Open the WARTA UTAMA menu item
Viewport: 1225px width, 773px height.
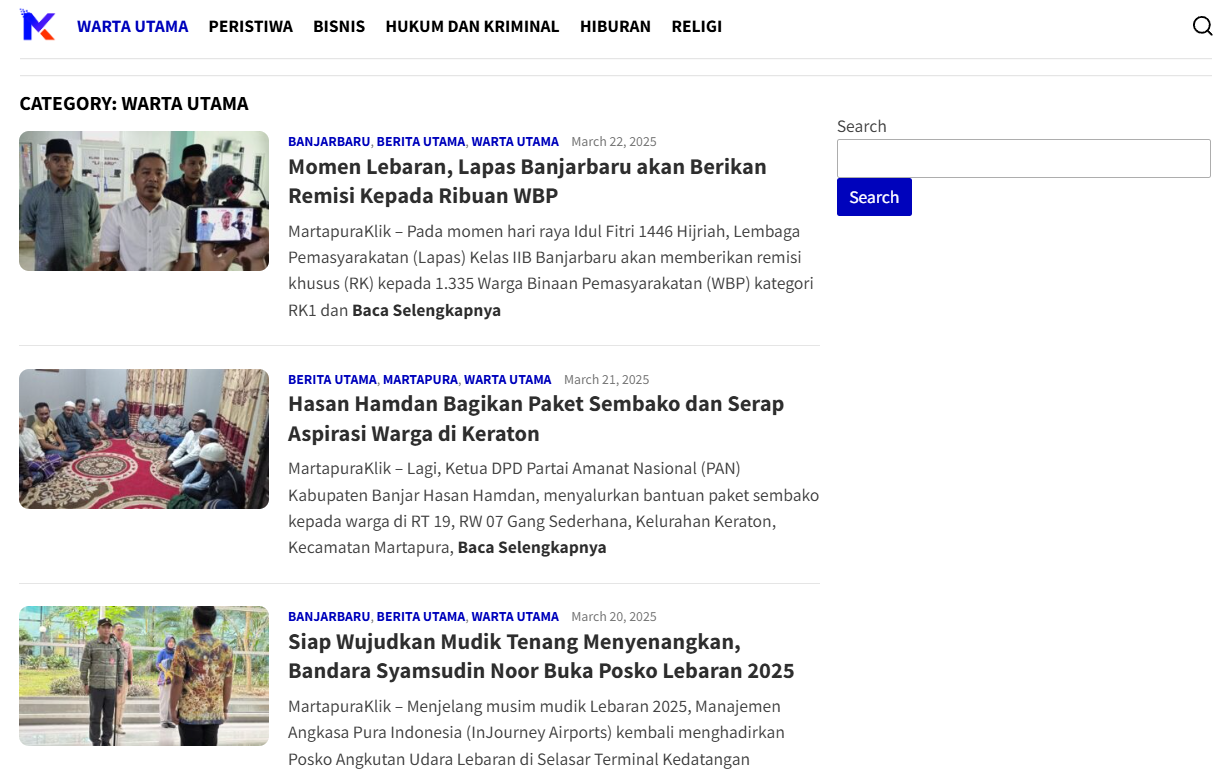coord(133,26)
